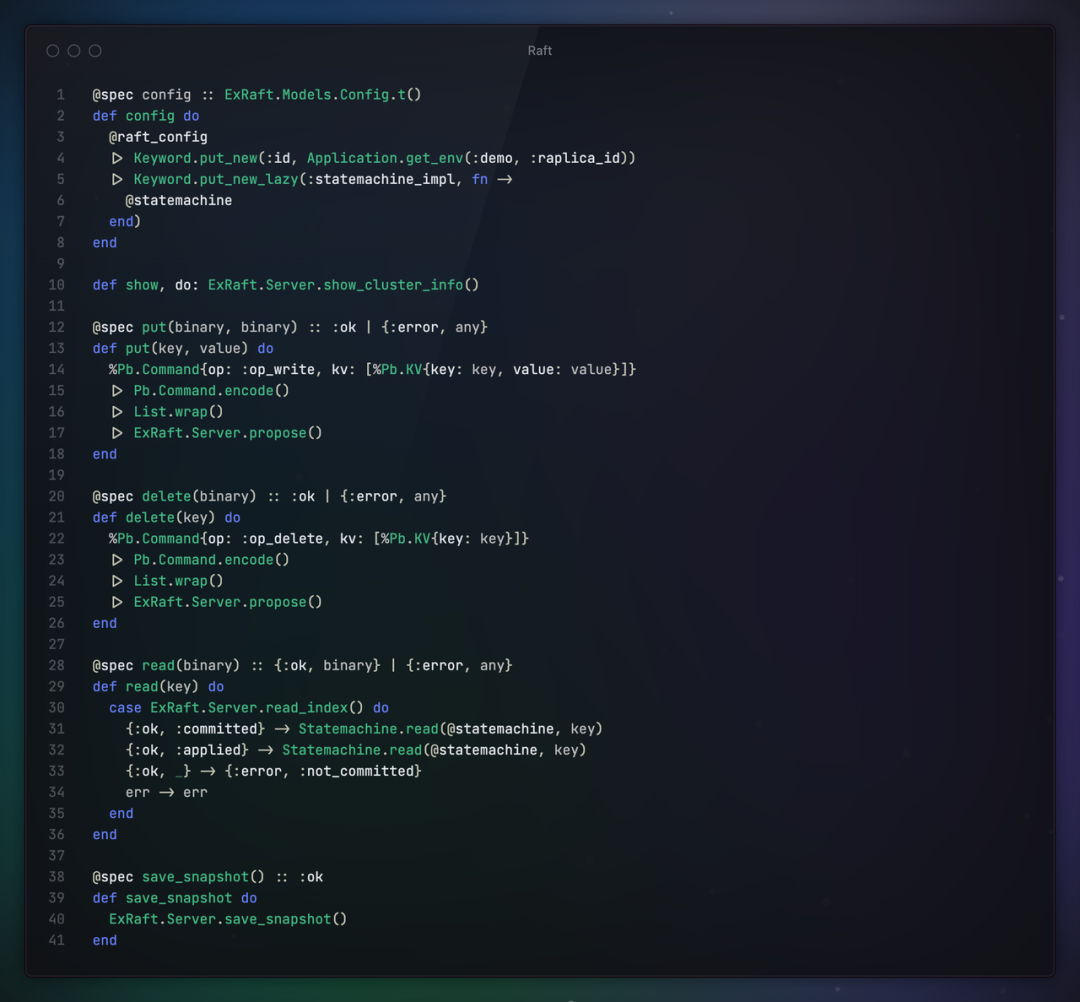
Task: Select the ":op_write" atom
Action: click(278, 370)
